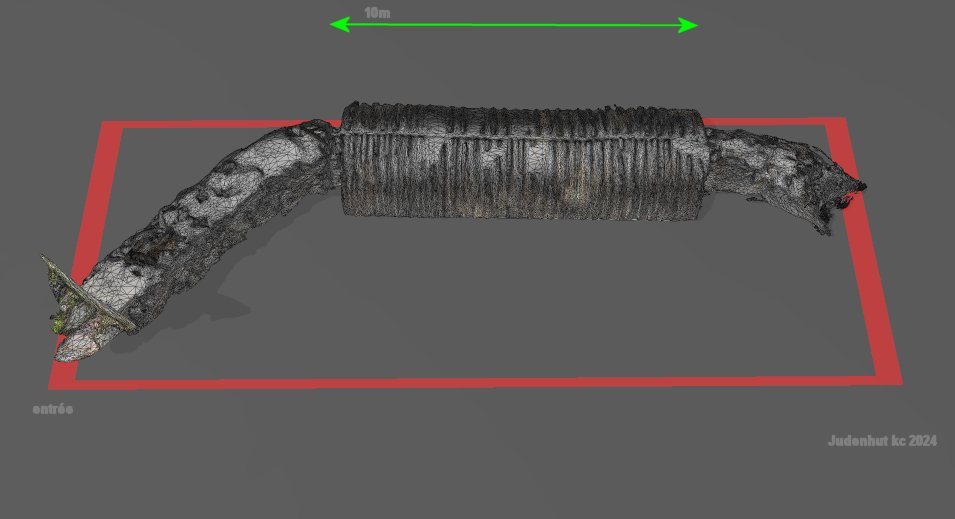Click the '10m' scale label
The height and width of the screenshot is (519, 955).
pos(377,13)
